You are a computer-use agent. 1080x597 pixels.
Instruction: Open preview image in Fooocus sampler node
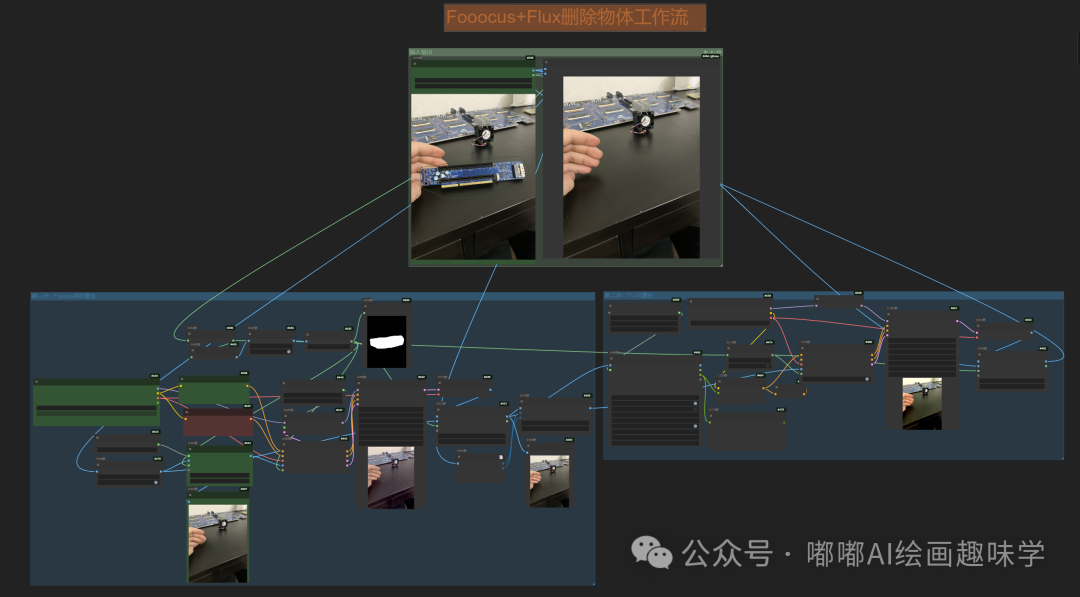click(391, 478)
